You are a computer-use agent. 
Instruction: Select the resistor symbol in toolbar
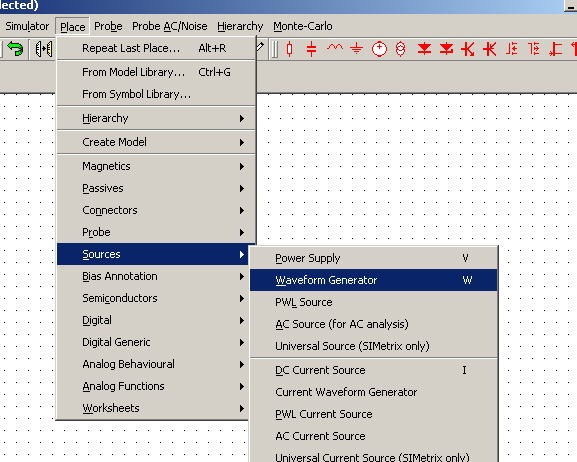click(290, 49)
